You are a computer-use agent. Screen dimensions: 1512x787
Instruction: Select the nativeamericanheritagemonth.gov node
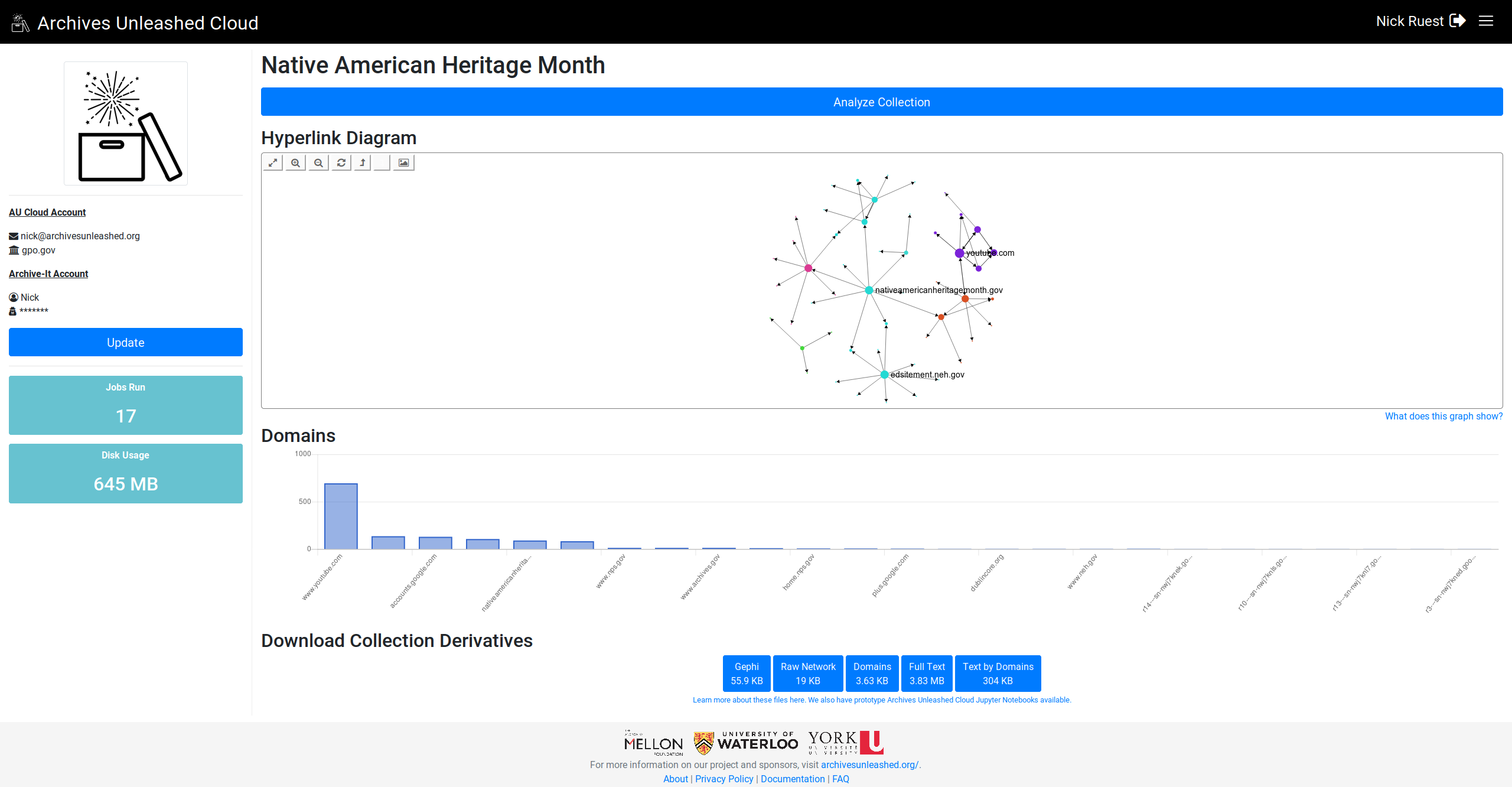click(x=869, y=290)
